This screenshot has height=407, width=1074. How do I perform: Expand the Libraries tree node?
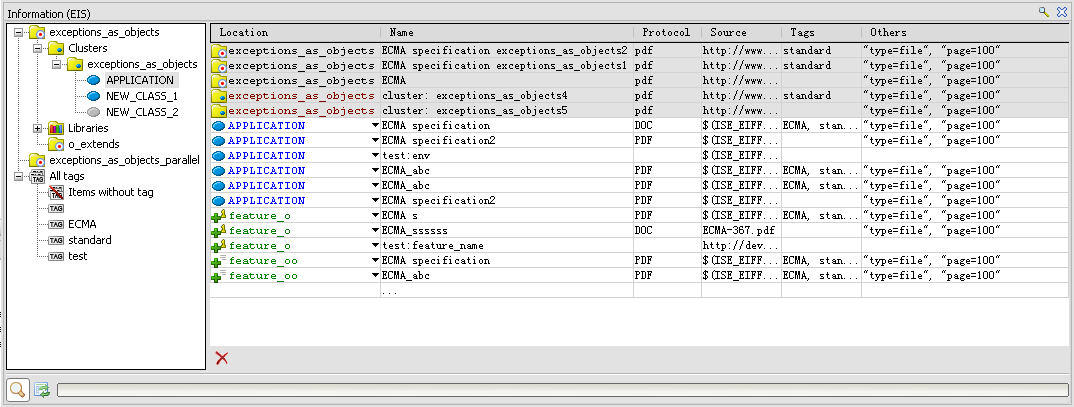[x=38, y=128]
